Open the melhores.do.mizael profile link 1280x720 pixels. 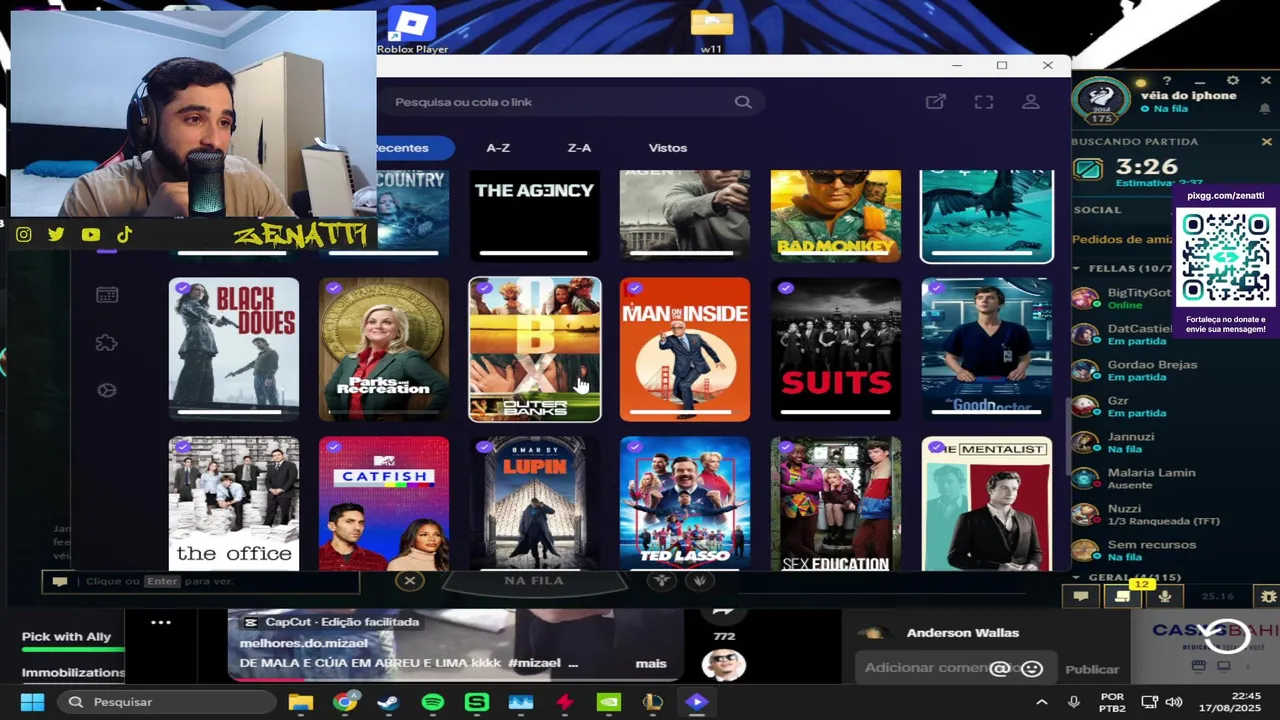tap(303, 643)
